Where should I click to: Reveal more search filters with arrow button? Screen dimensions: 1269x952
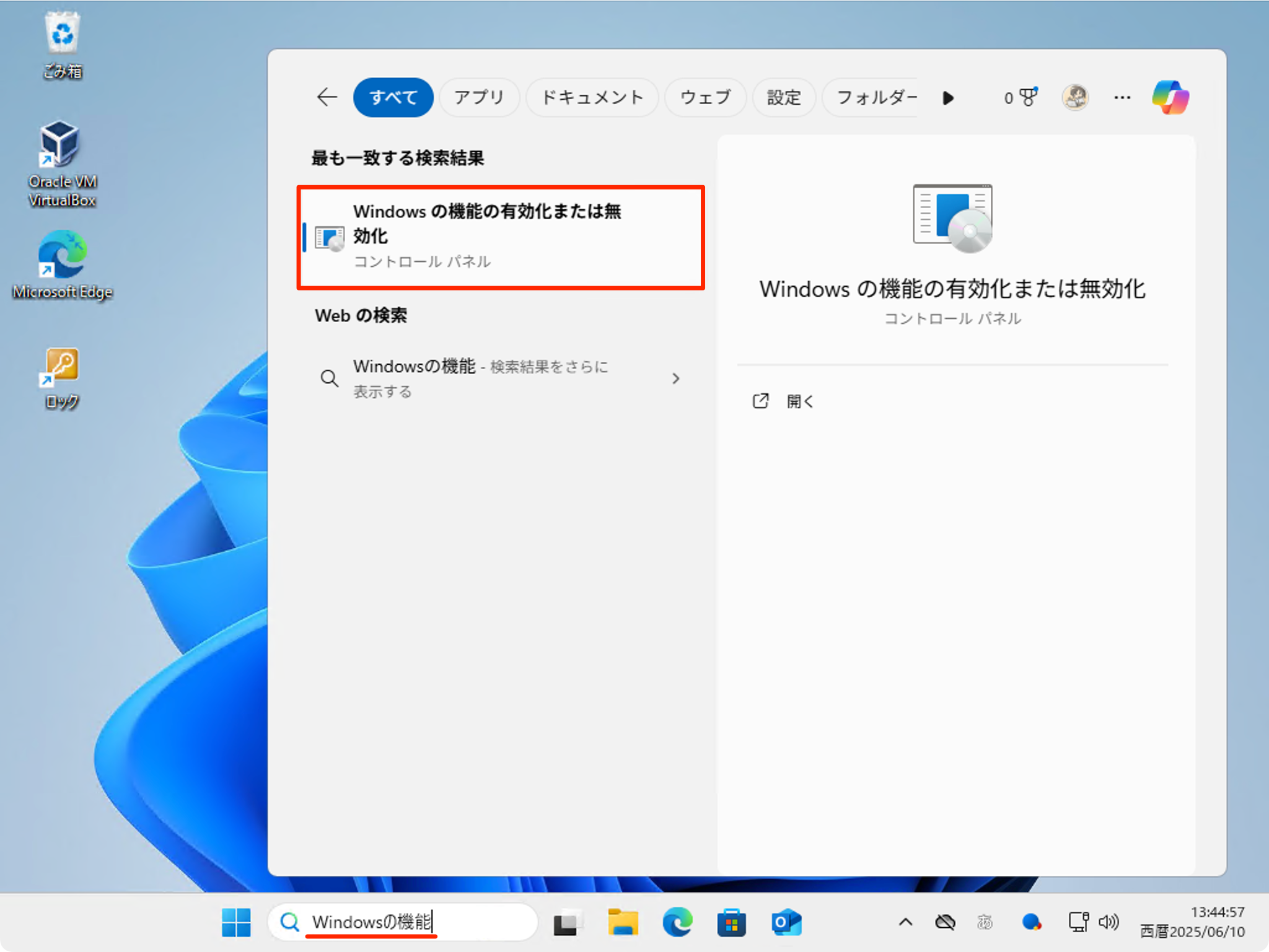tap(947, 97)
